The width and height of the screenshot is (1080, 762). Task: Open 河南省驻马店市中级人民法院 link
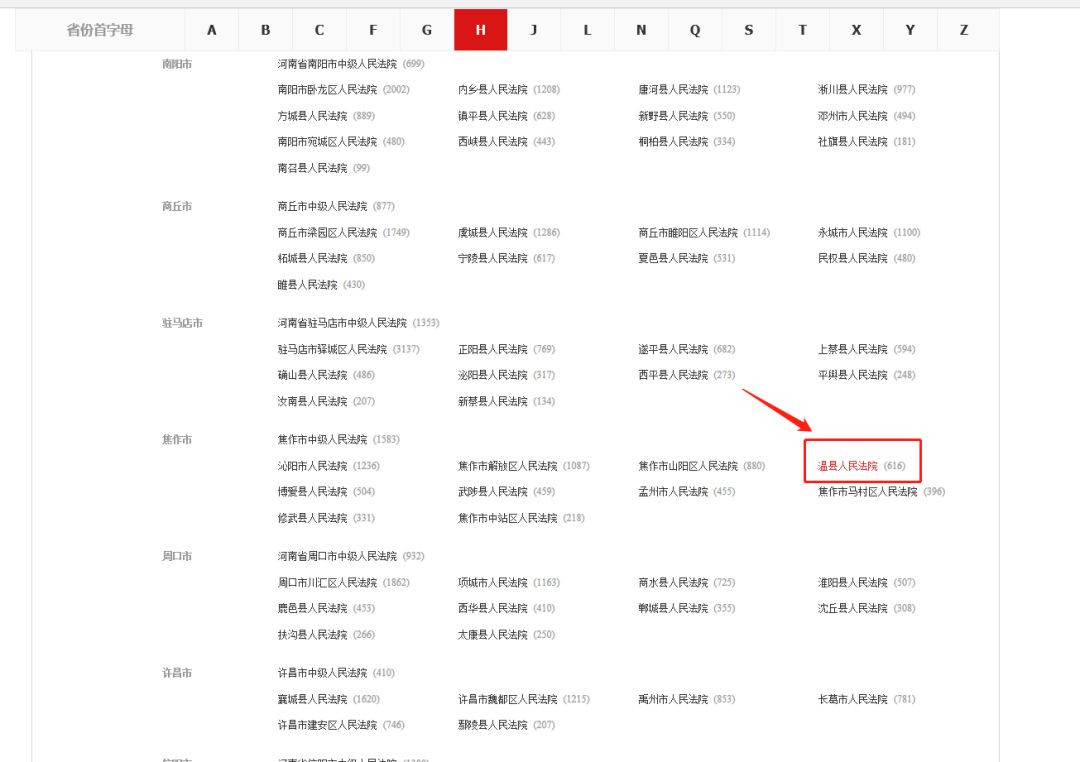click(x=342, y=322)
